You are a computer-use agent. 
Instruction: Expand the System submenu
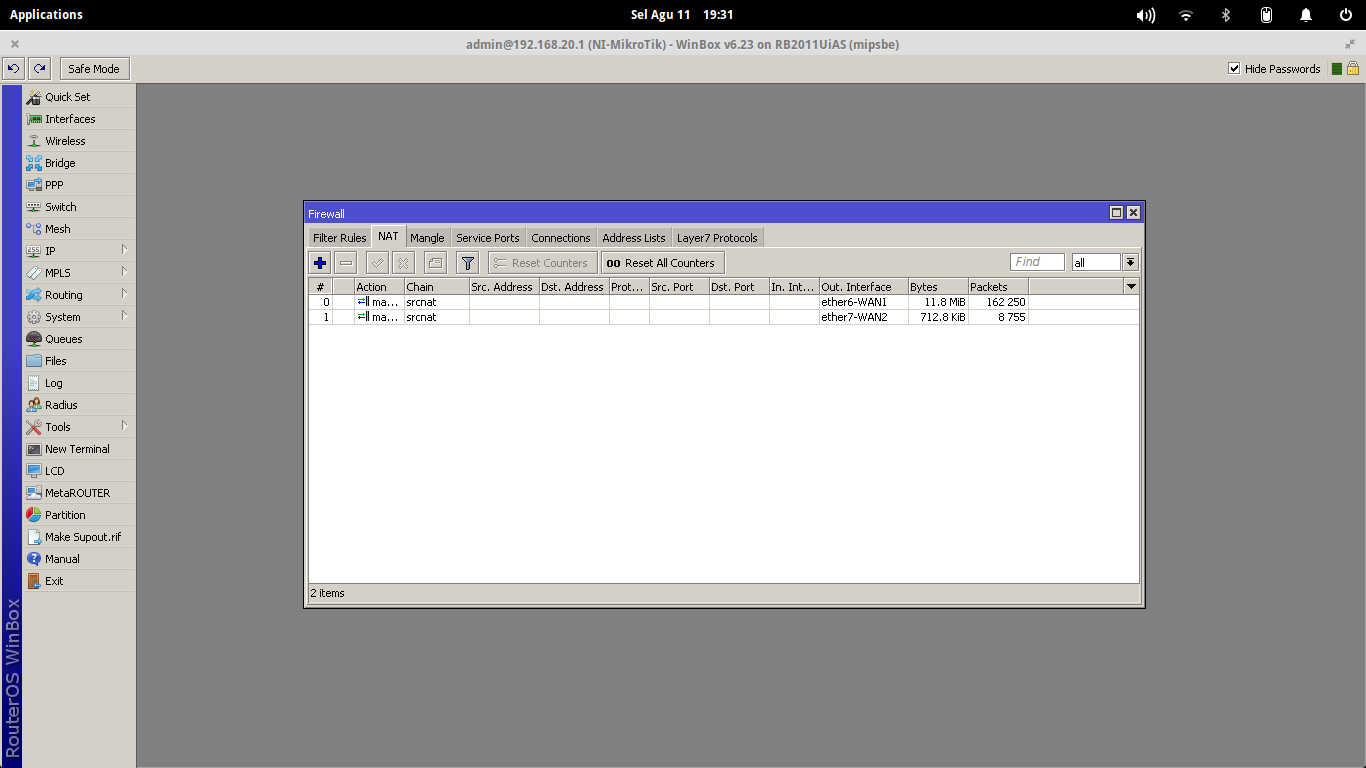[79, 317]
